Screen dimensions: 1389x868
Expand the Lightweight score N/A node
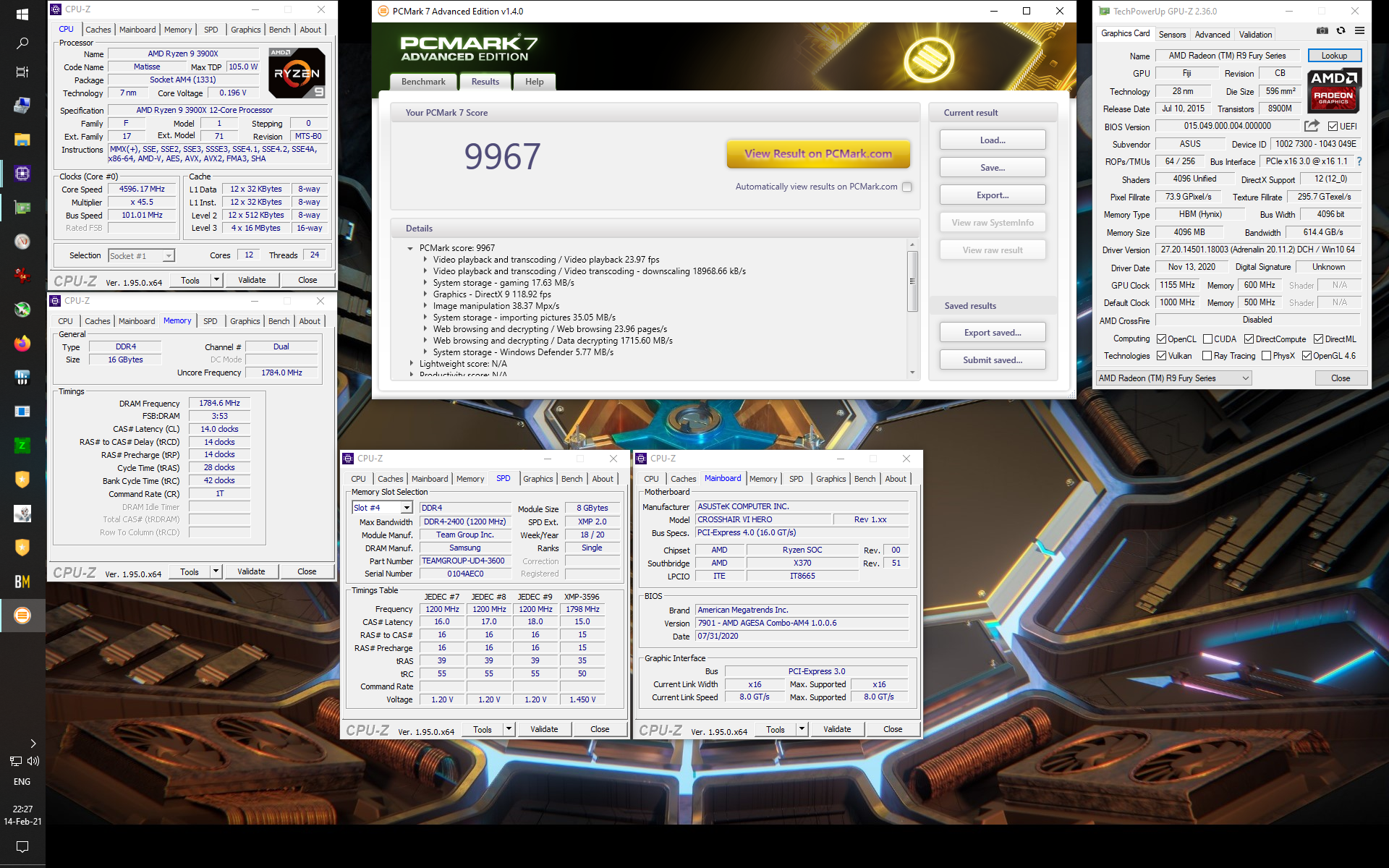pyautogui.click(x=412, y=364)
